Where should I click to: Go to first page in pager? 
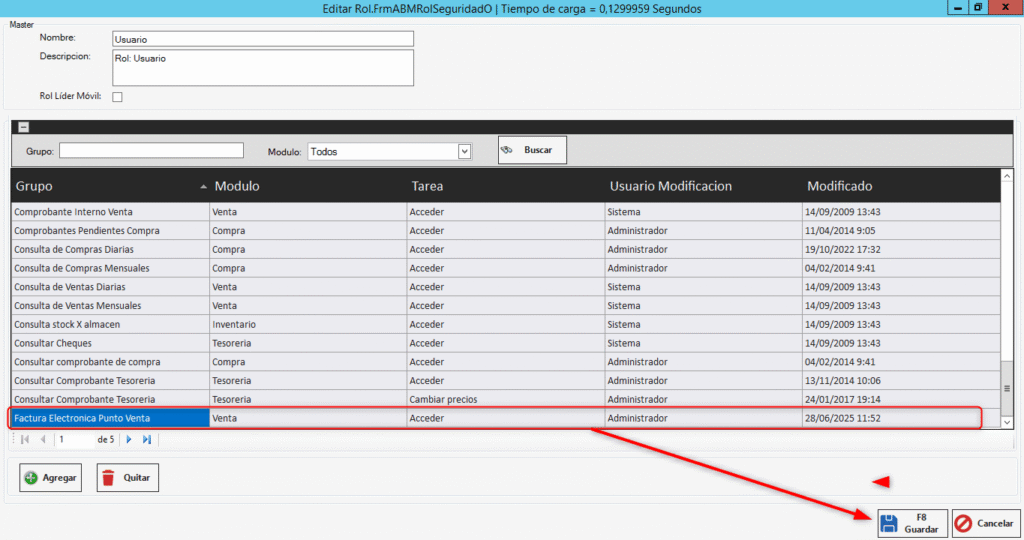point(25,439)
